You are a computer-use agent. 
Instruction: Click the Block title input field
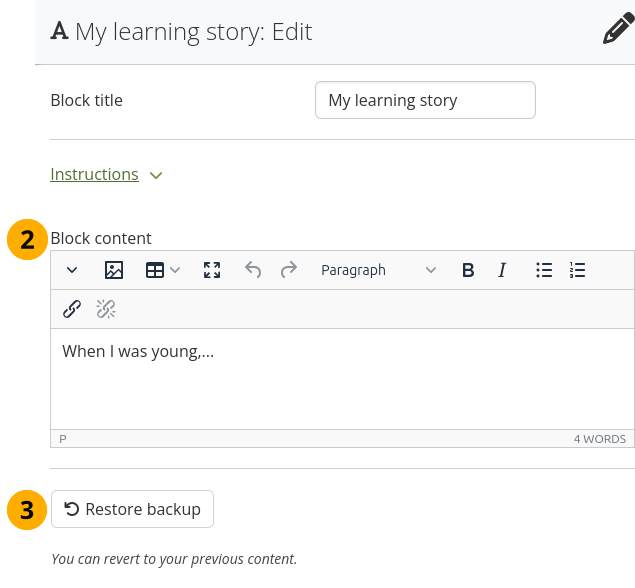425,100
